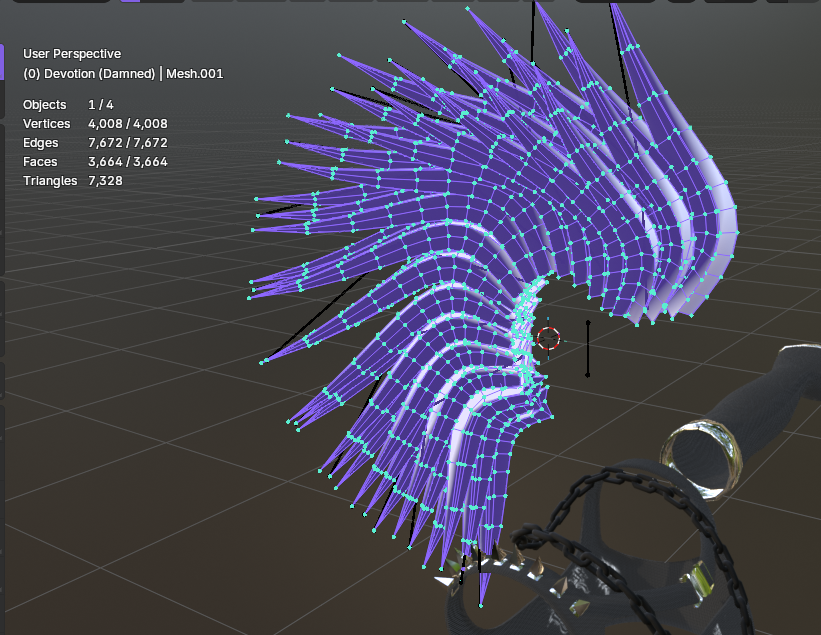821x635 pixels.
Task: Click the Edges statistic line
Action: pos(95,142)
